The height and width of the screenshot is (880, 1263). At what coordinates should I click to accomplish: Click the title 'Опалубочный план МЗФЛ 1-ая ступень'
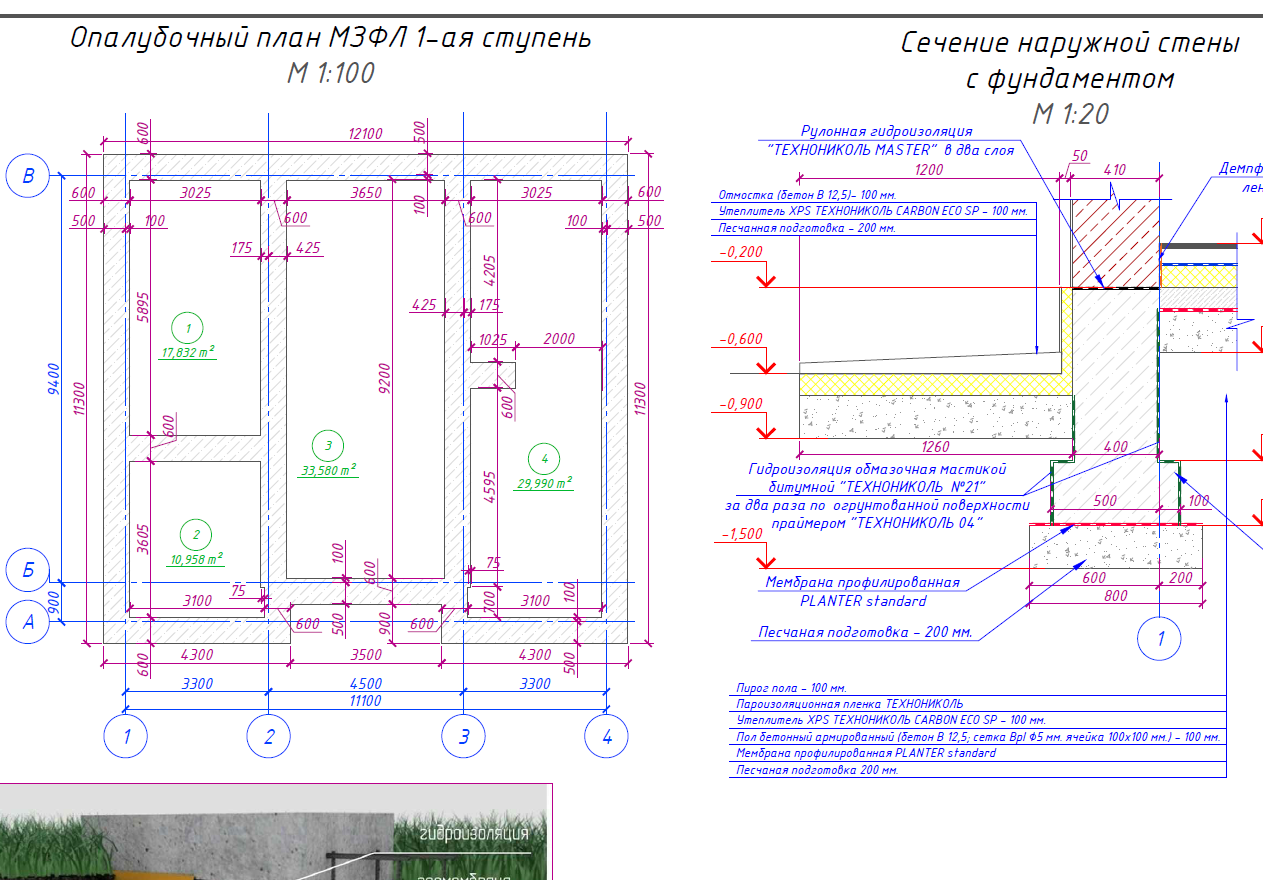pos(330,39)
